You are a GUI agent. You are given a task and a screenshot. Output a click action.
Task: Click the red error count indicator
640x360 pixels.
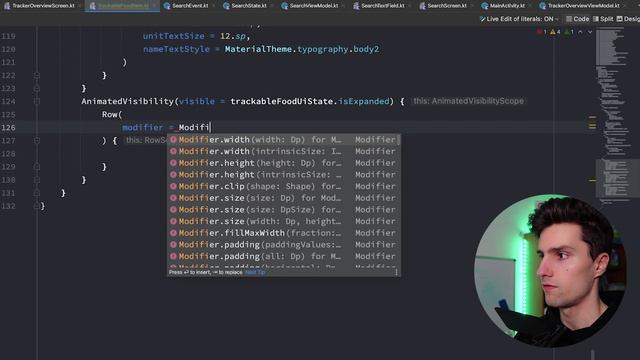542,31
